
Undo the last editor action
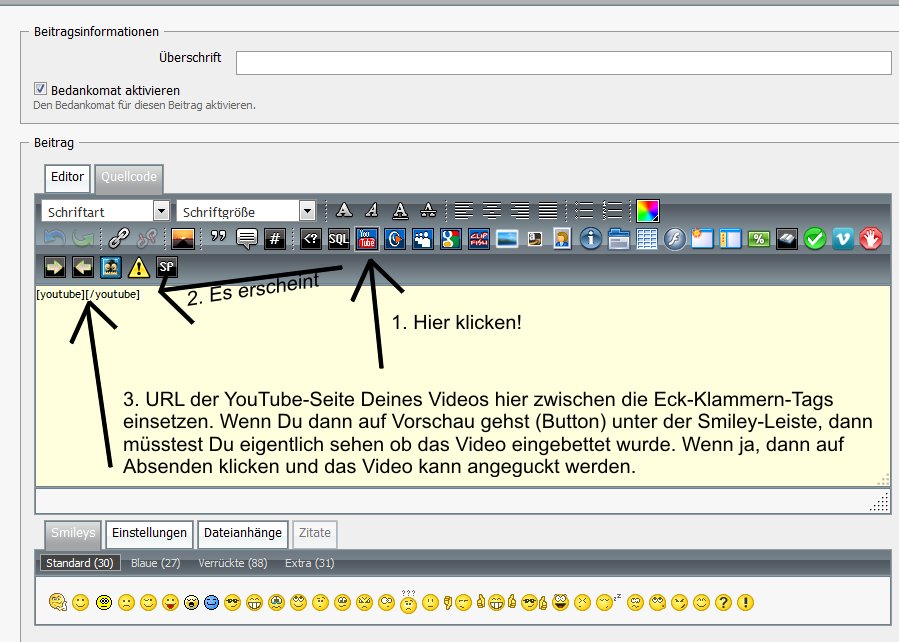pyautogui.click(x=54, y=238)
